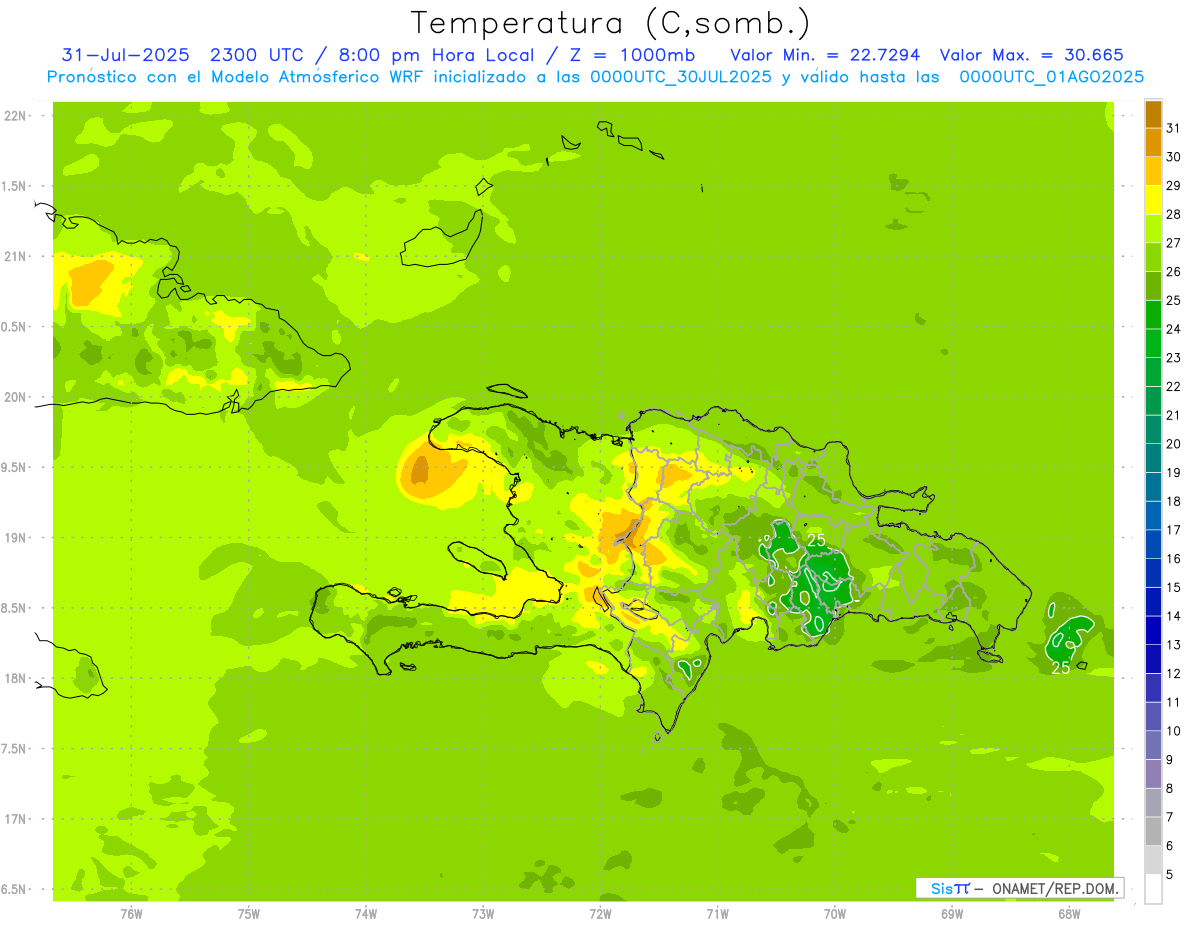The height and width of the screenshot is (927, 1200).
Task: Click the "Temperatura (C,somb.)" map title
Action: [x=610, y=23]
